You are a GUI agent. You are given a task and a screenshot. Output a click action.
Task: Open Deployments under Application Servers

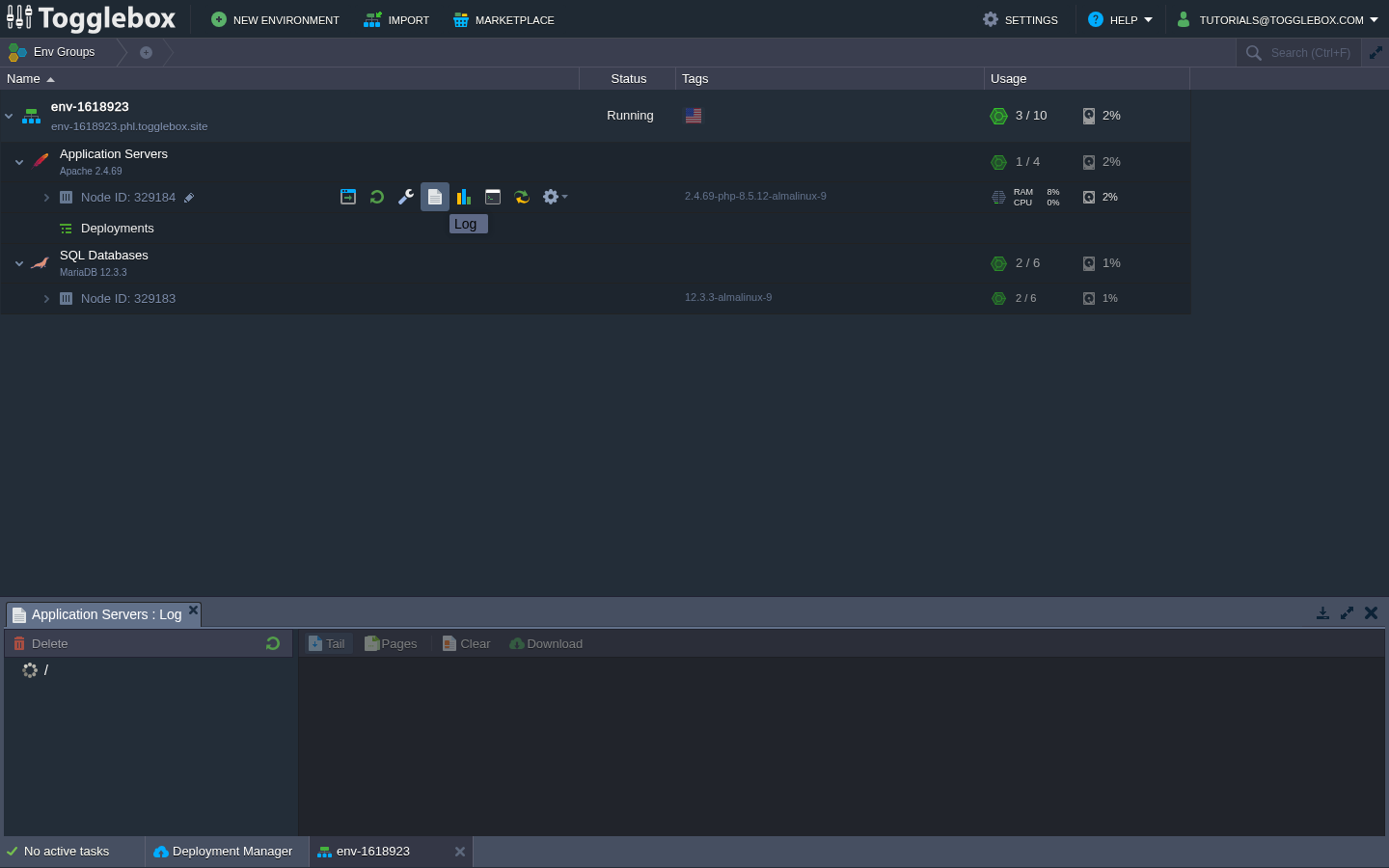(117, 229)
